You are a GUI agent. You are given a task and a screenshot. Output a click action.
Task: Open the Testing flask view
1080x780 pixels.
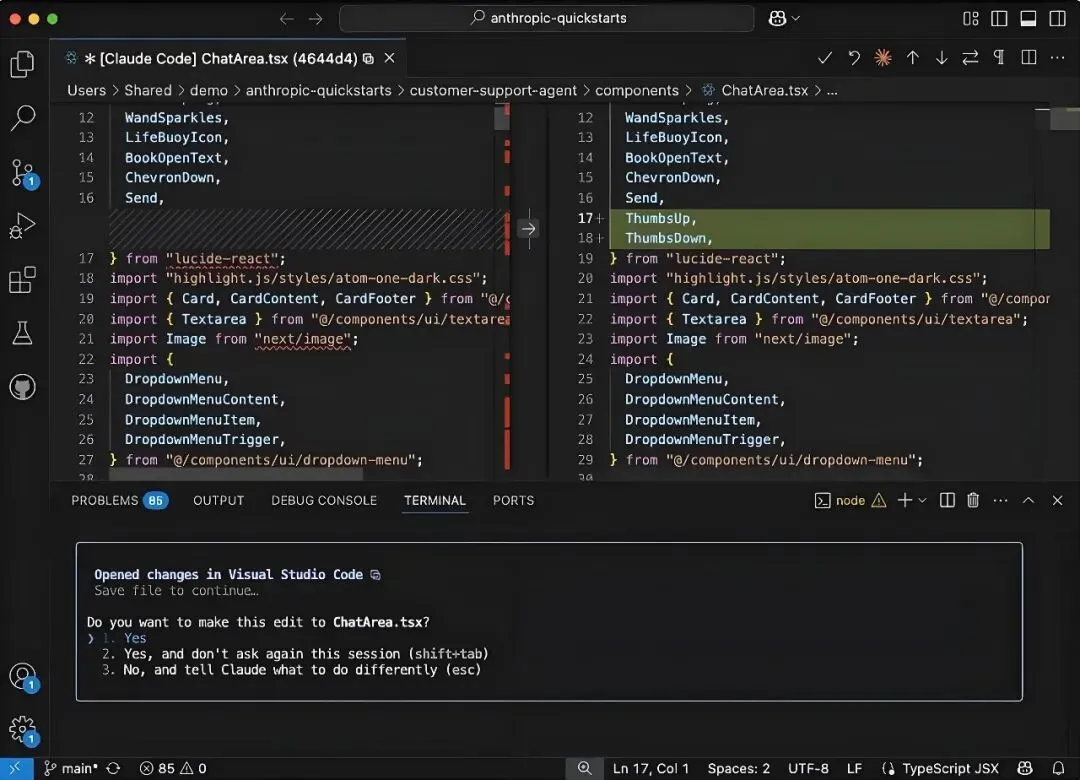(22, 333)
